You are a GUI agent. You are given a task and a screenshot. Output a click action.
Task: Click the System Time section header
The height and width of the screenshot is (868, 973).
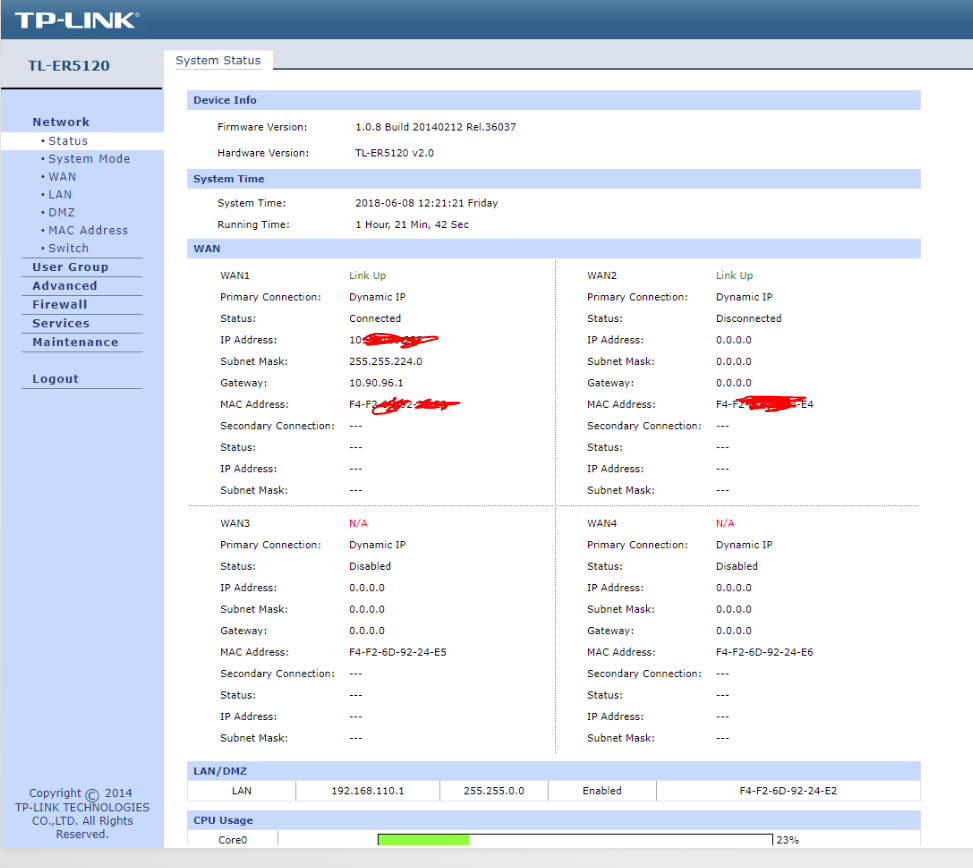click(x=554, y=179)
